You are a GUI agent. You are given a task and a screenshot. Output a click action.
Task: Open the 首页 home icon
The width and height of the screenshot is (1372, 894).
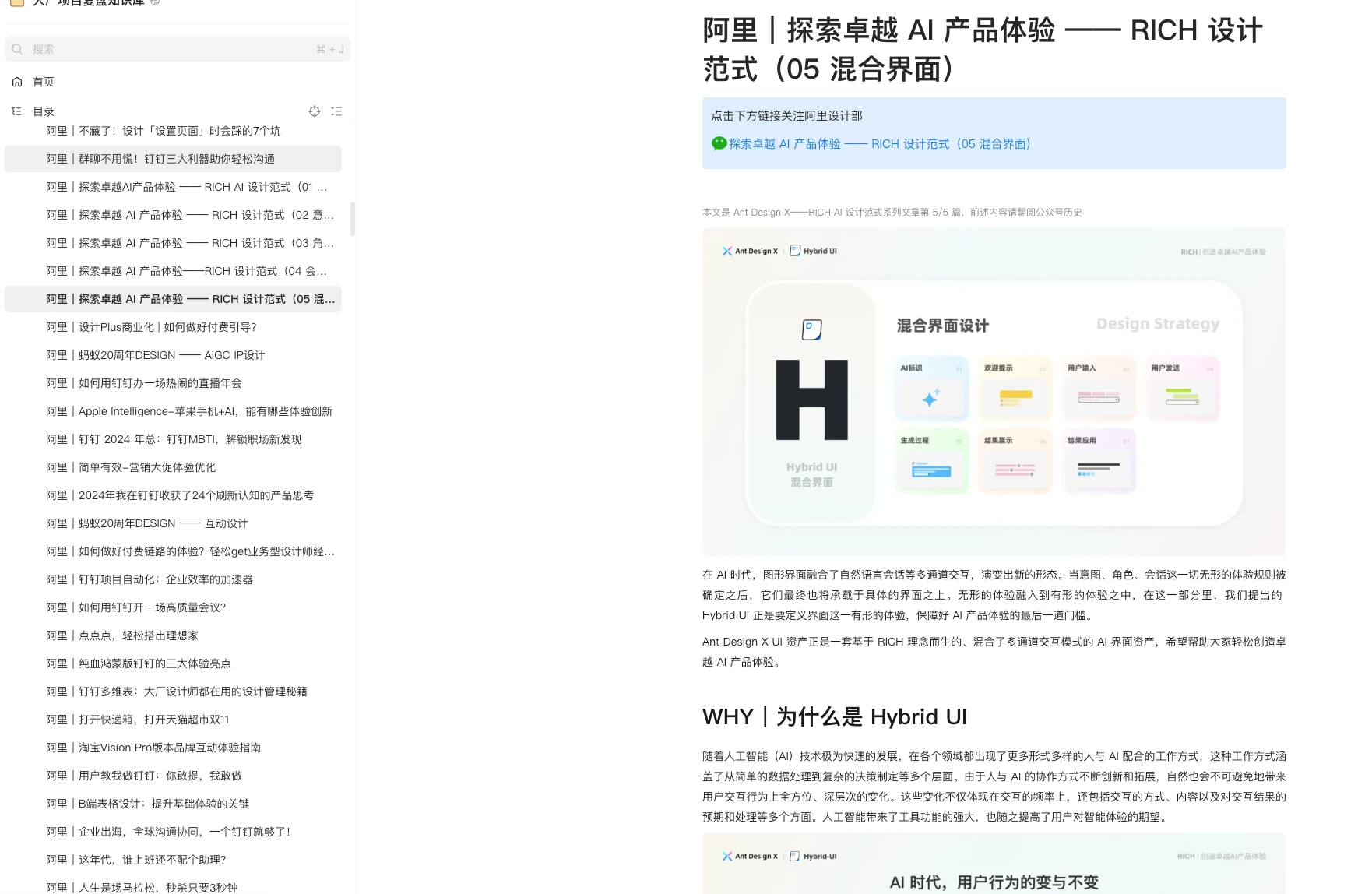click(17, 82)
